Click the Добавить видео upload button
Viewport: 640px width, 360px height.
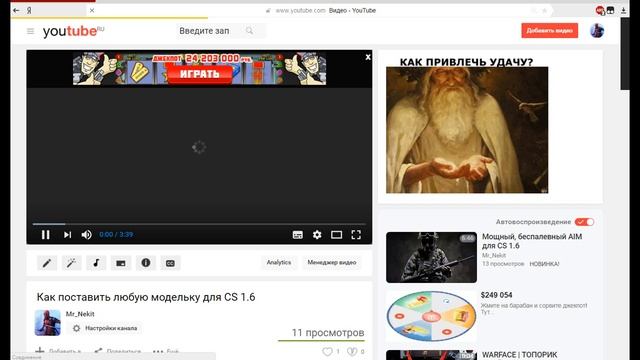(549, 31)
